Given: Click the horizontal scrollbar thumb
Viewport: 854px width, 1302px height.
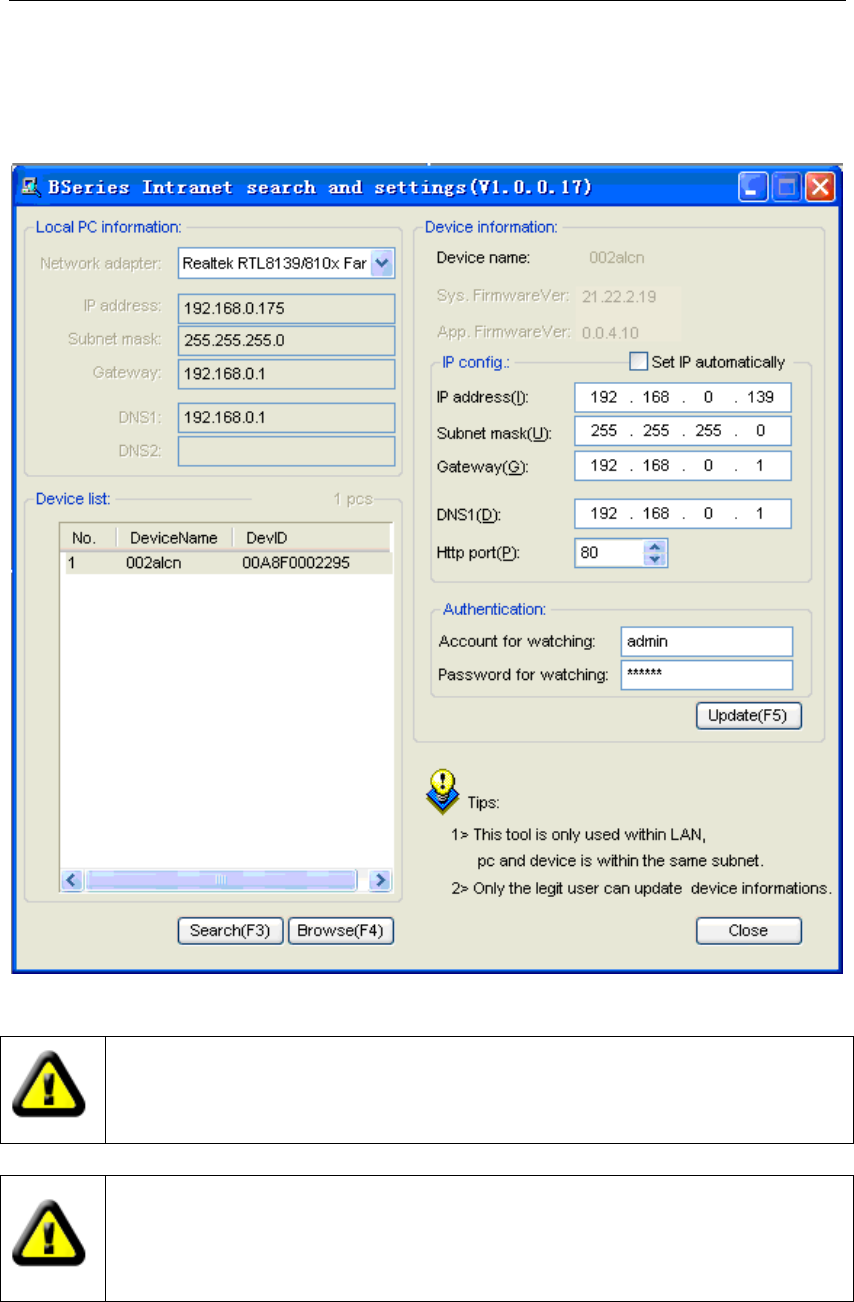Looking at the screenshot, I should (220, 880).
